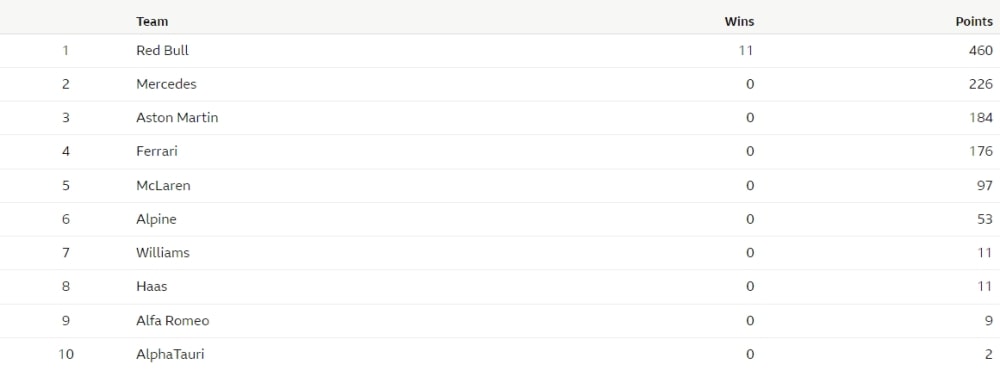Click the Points column header
Viewport: 1000px width, 370px height.
tap(974, 22)
